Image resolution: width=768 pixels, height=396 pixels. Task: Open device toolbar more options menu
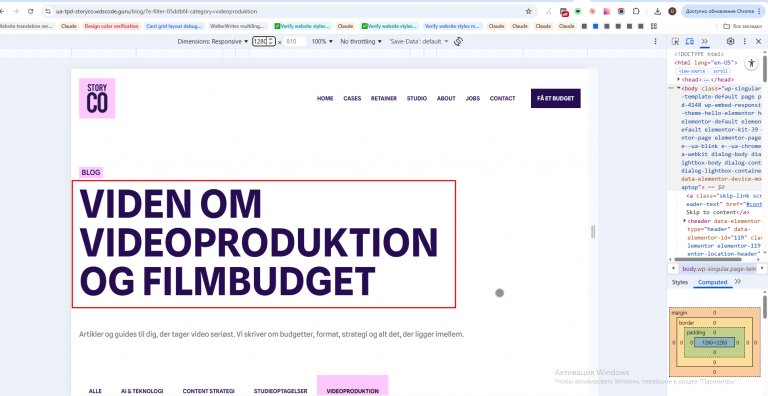click(x=656, y=42)
